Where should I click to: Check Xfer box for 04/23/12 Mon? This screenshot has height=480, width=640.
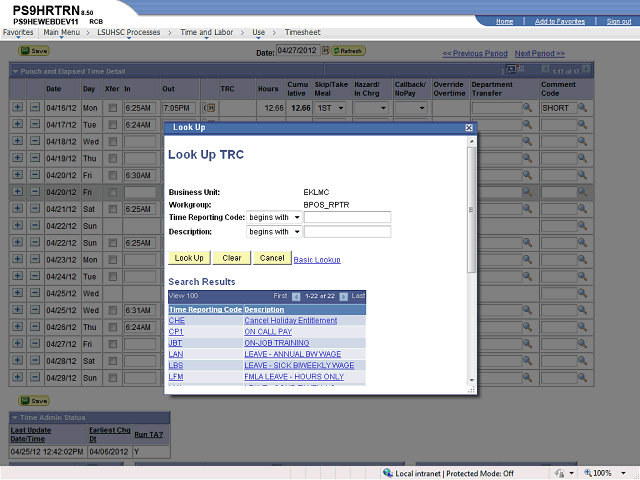(113, 260)
